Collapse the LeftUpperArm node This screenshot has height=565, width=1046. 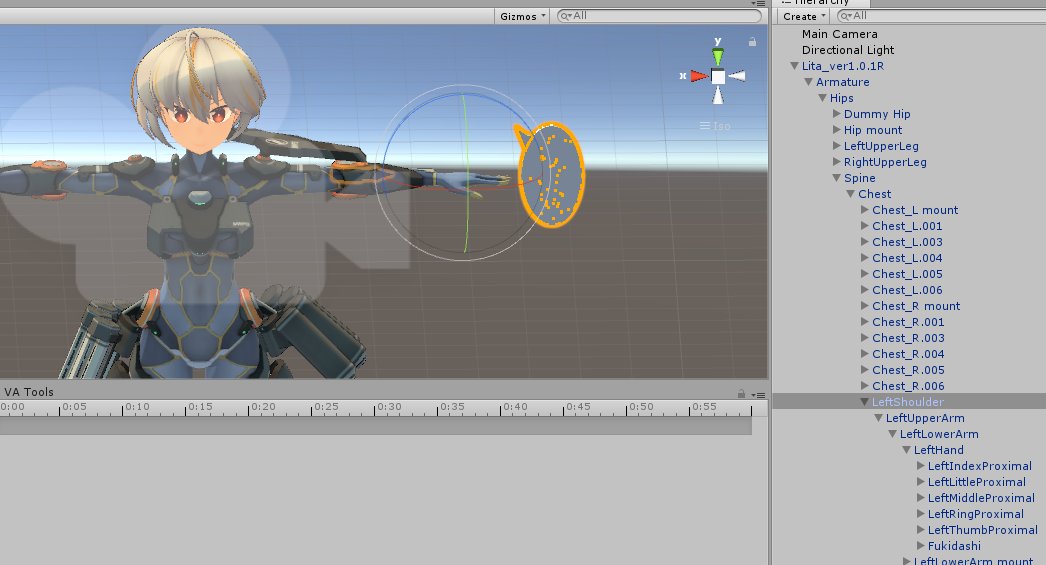879,418
